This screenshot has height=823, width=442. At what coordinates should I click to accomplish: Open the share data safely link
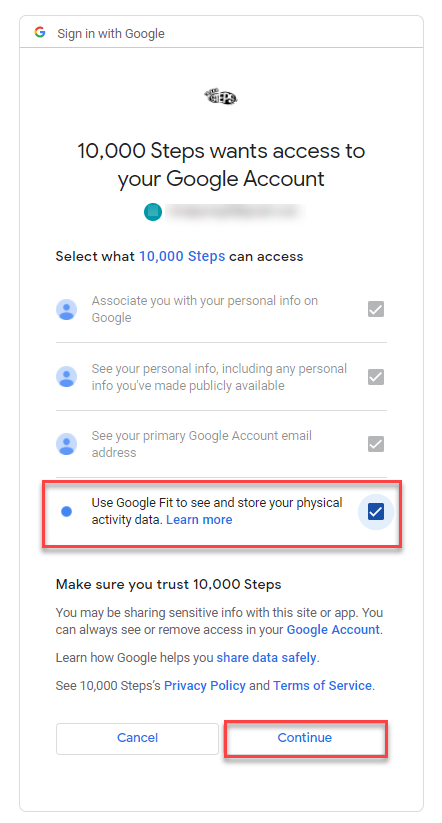coord(267,658)
